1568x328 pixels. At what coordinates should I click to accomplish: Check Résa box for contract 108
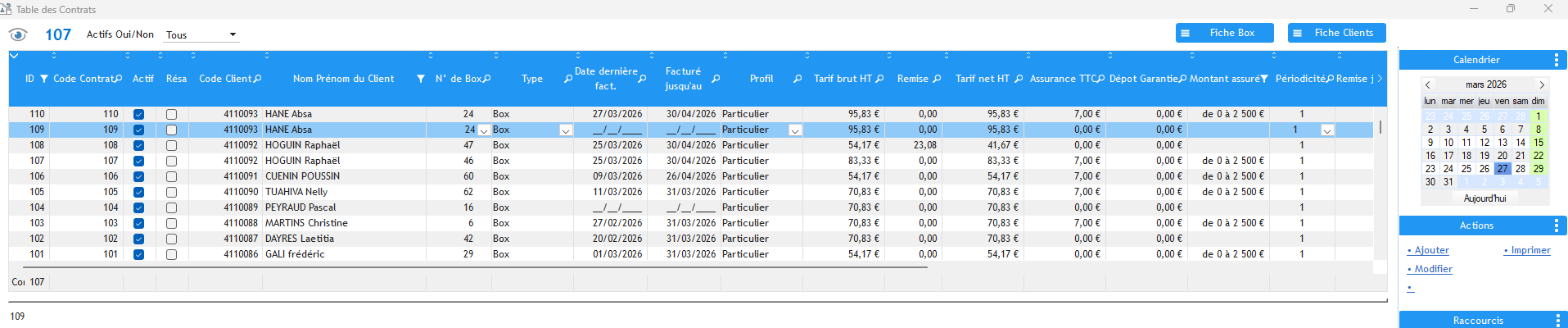point(171,145)
